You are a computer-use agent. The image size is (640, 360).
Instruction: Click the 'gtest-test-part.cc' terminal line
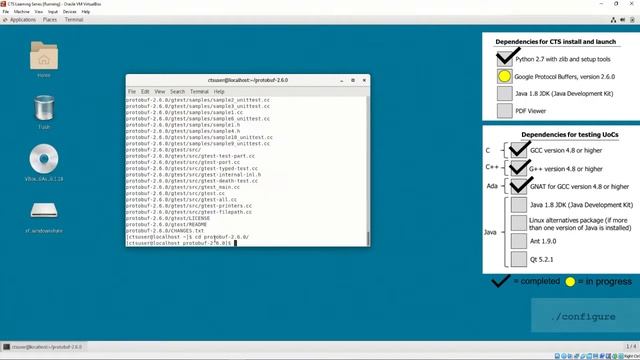pos(190,156)
